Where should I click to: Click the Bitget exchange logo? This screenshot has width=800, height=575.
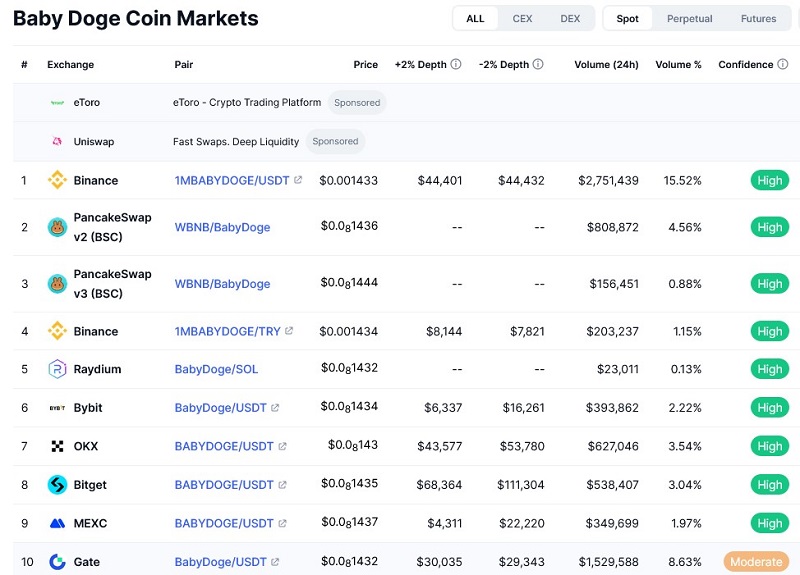[x=57, y=485]
